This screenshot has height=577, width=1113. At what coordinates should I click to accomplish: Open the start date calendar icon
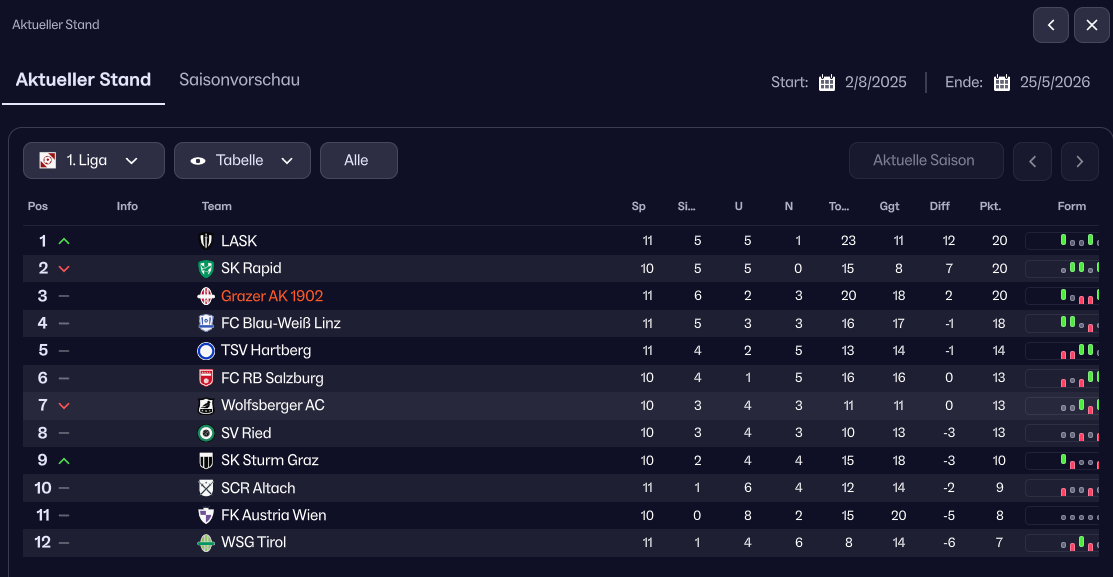[827, 83]
